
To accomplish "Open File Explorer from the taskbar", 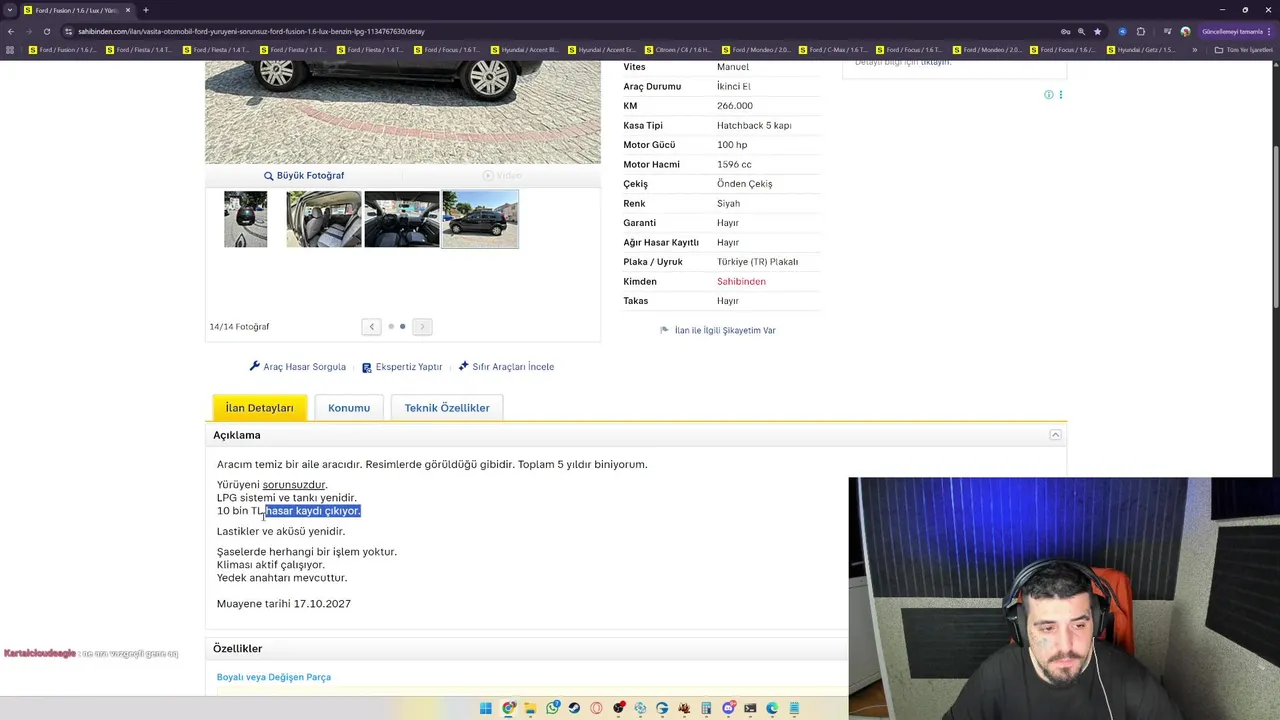I will pos(530,708).
